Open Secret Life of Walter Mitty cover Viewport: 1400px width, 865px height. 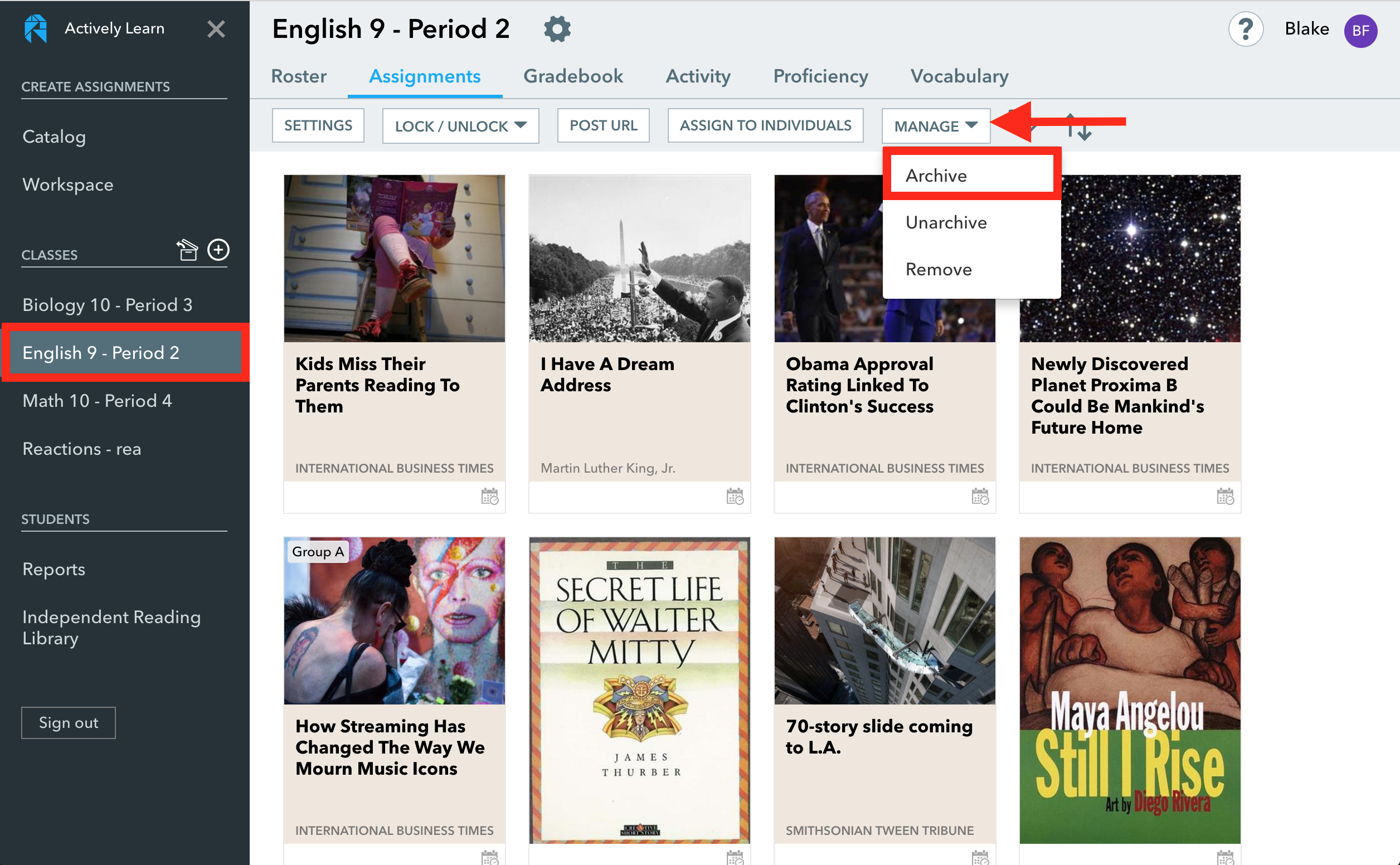(639, 690)
